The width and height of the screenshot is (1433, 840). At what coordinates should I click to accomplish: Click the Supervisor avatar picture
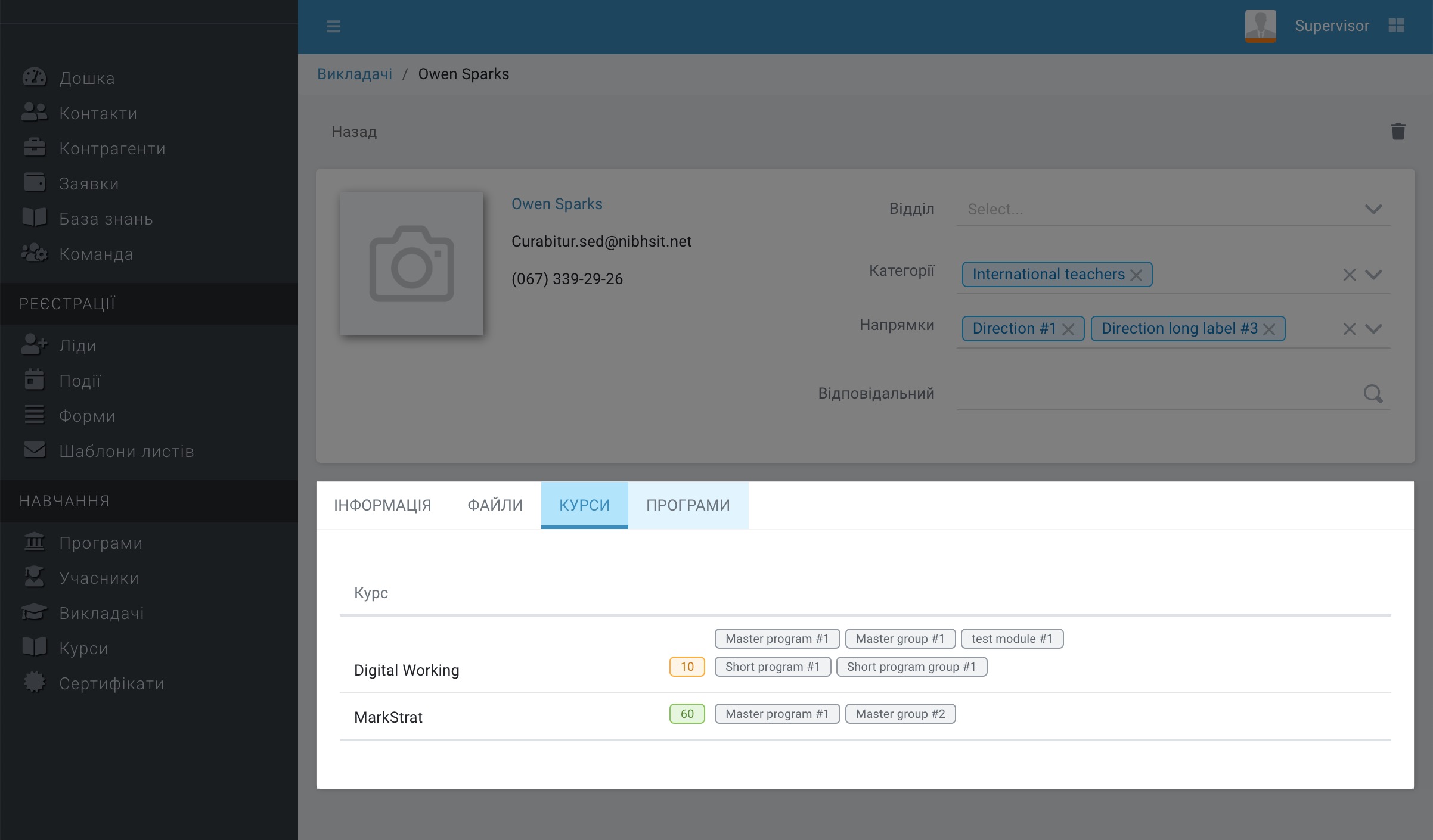click(x=1260, y=26)
